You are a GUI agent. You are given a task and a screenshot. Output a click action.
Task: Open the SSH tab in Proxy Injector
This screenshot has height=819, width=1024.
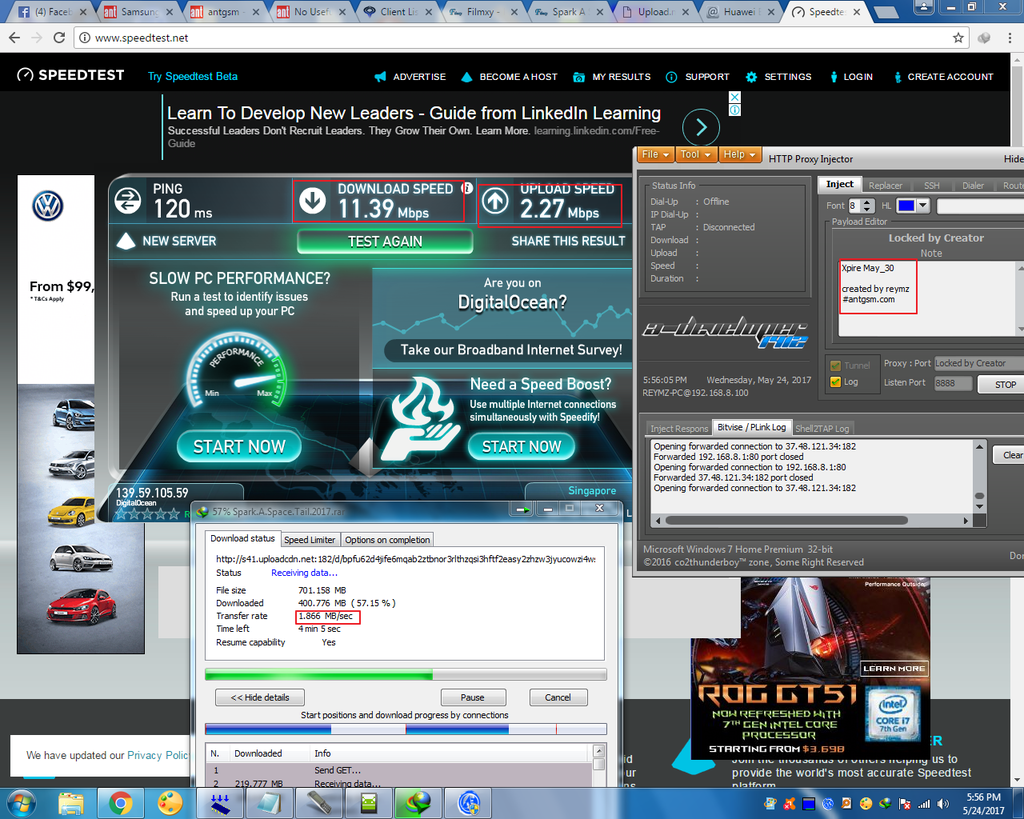(931, 185)
